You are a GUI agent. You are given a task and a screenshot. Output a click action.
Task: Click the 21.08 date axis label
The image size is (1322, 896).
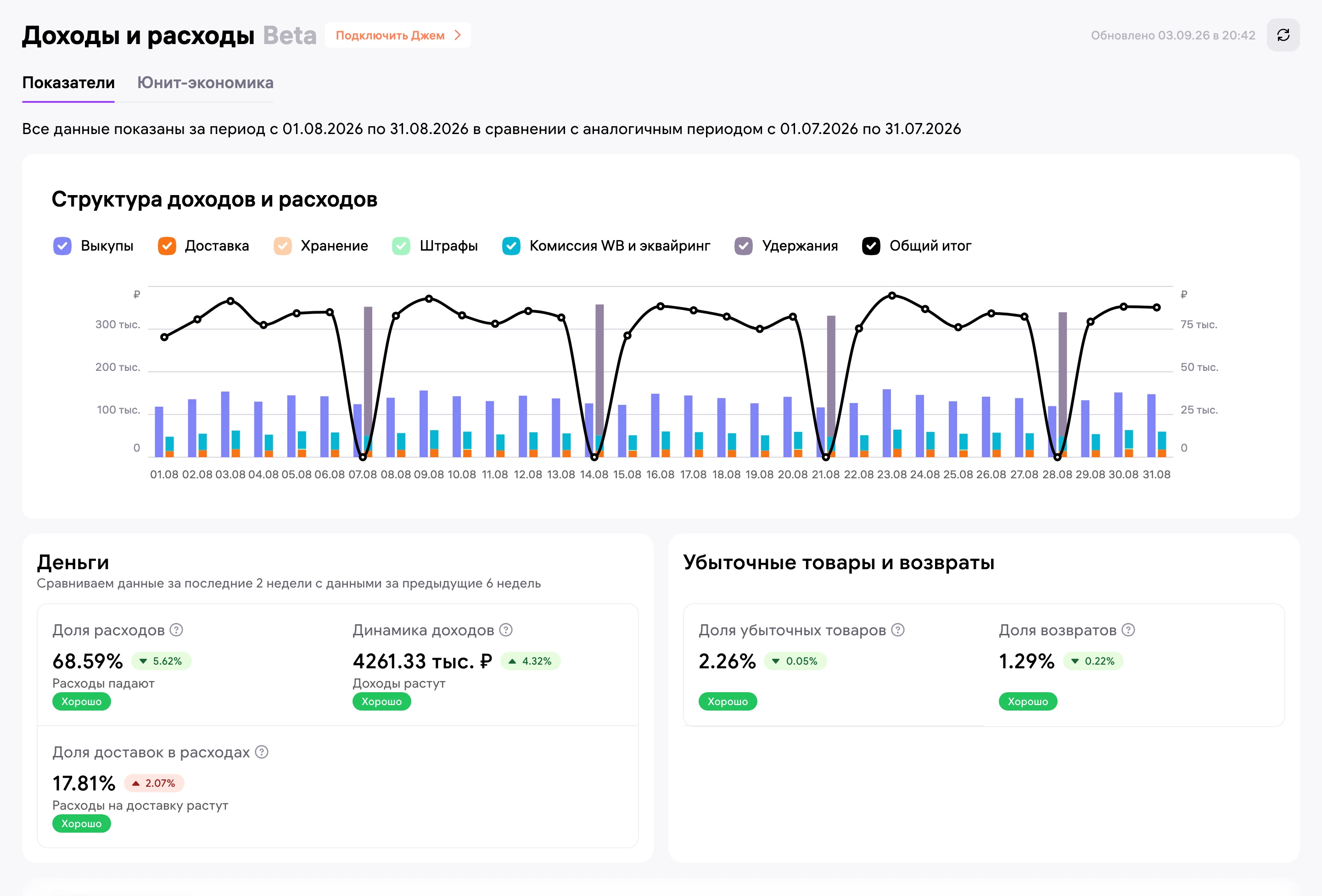click(x=825, y=475)
